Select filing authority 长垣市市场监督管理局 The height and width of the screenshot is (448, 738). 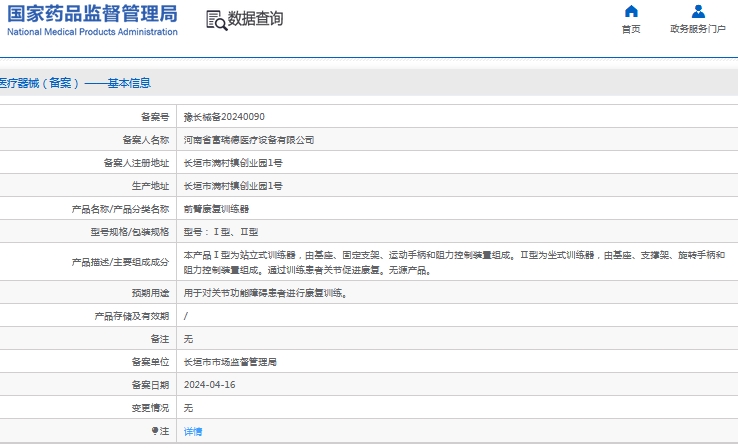pyautogui.click(x=230, y=362)
